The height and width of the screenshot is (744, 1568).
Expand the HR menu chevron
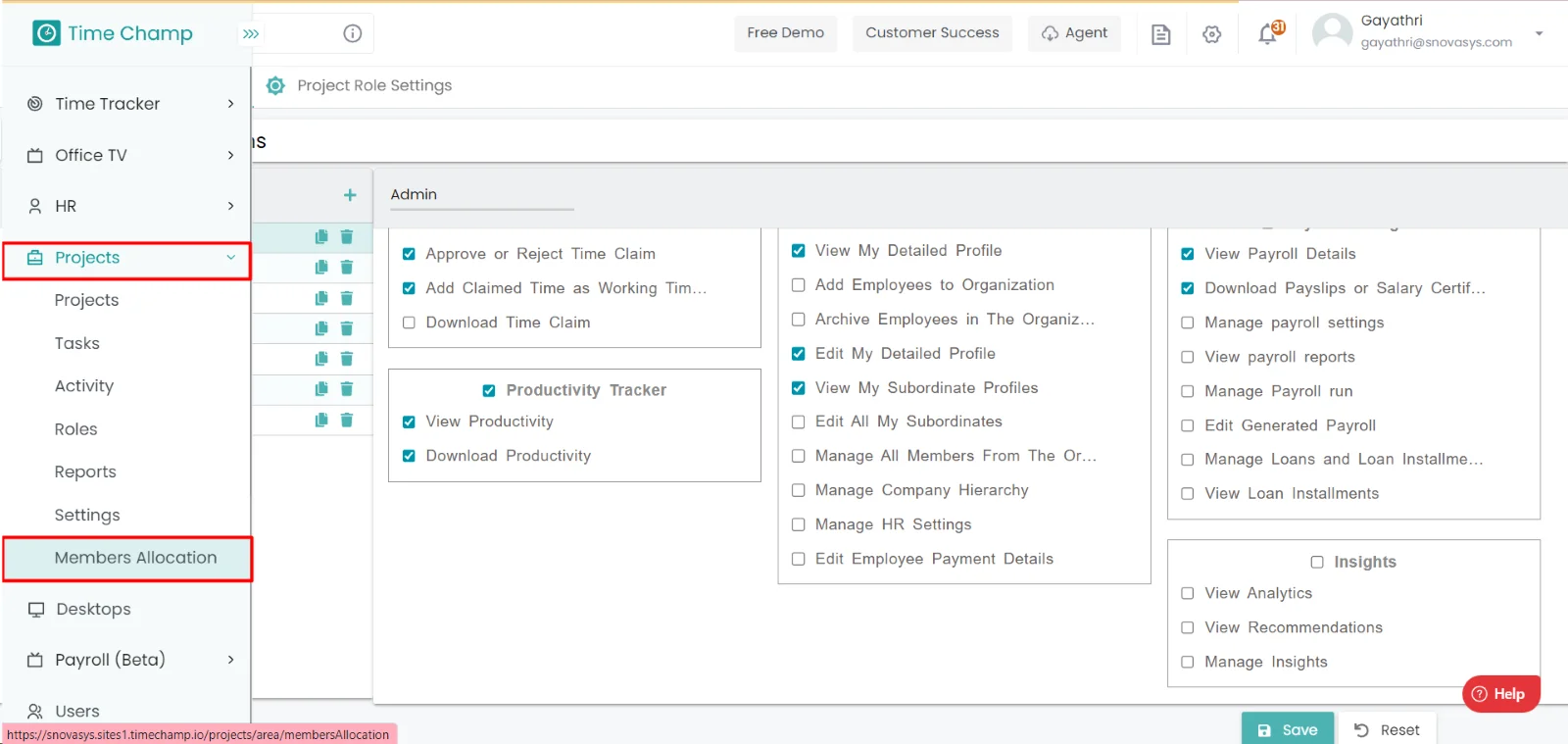click(231, 206)
